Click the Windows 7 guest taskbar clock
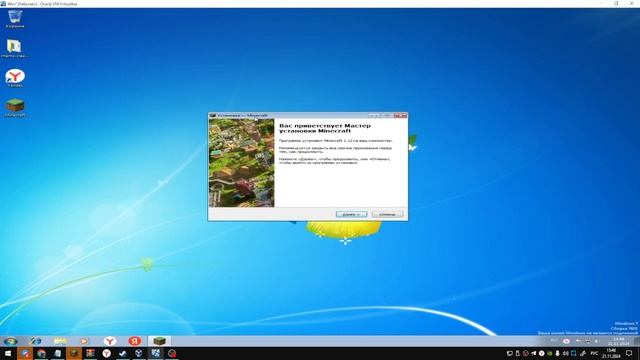Image resolution: width=640 pixels, height=360 pixels. pos(618,341)
